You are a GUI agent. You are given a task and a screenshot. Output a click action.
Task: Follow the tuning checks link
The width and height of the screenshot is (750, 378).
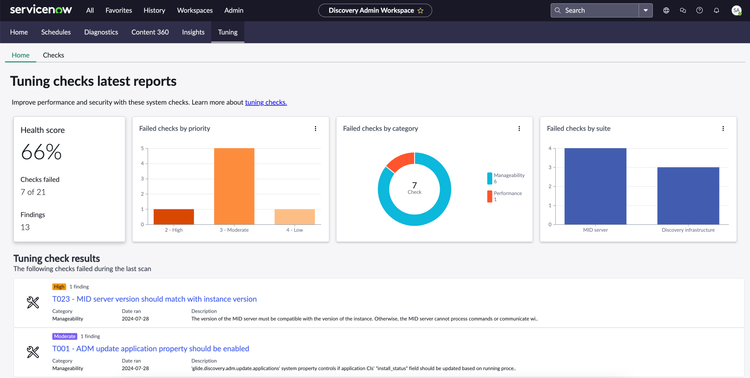266,102
